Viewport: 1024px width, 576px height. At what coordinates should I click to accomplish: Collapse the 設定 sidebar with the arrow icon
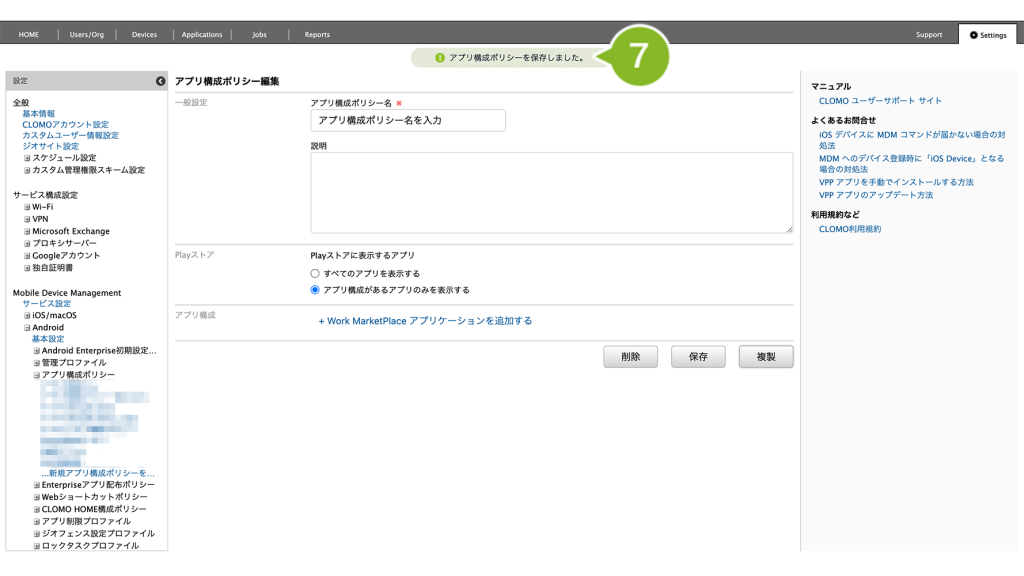pos(160,81)
